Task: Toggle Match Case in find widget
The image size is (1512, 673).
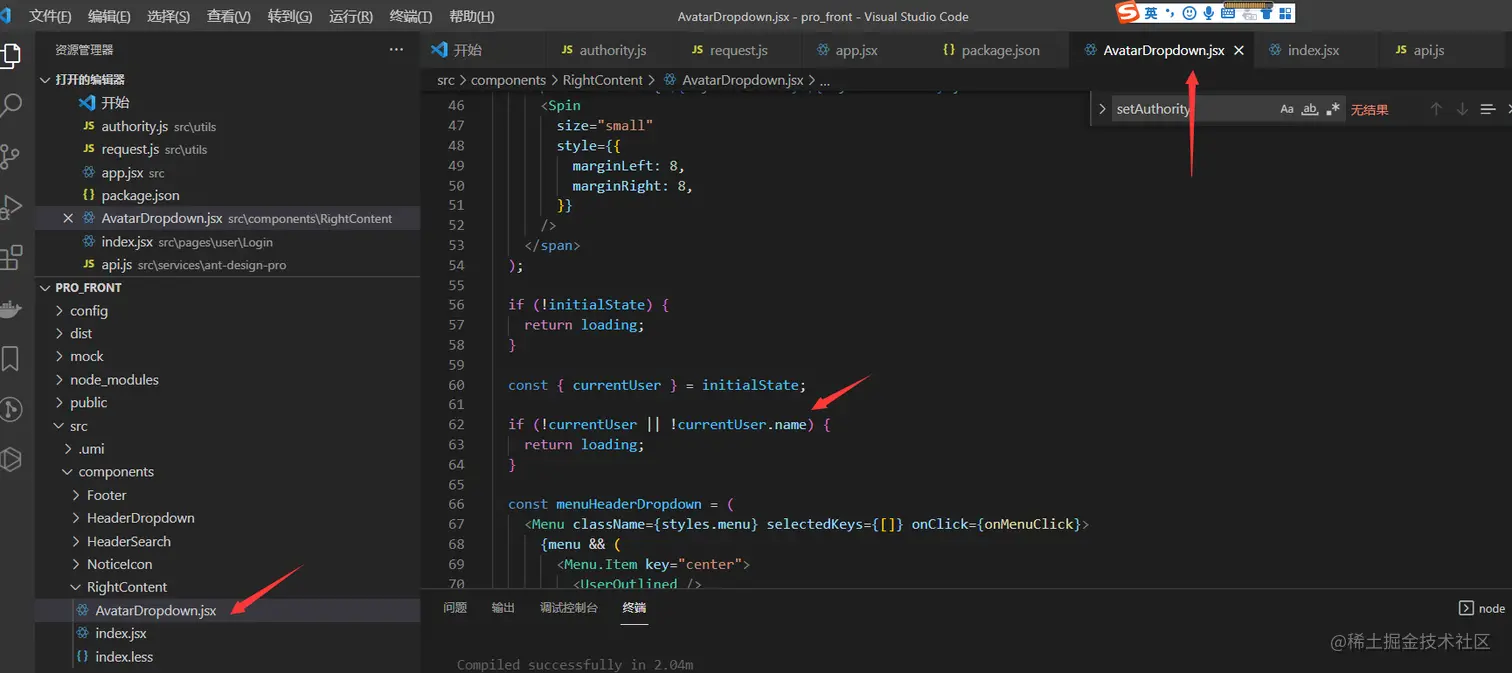Action: point(1287,109)
